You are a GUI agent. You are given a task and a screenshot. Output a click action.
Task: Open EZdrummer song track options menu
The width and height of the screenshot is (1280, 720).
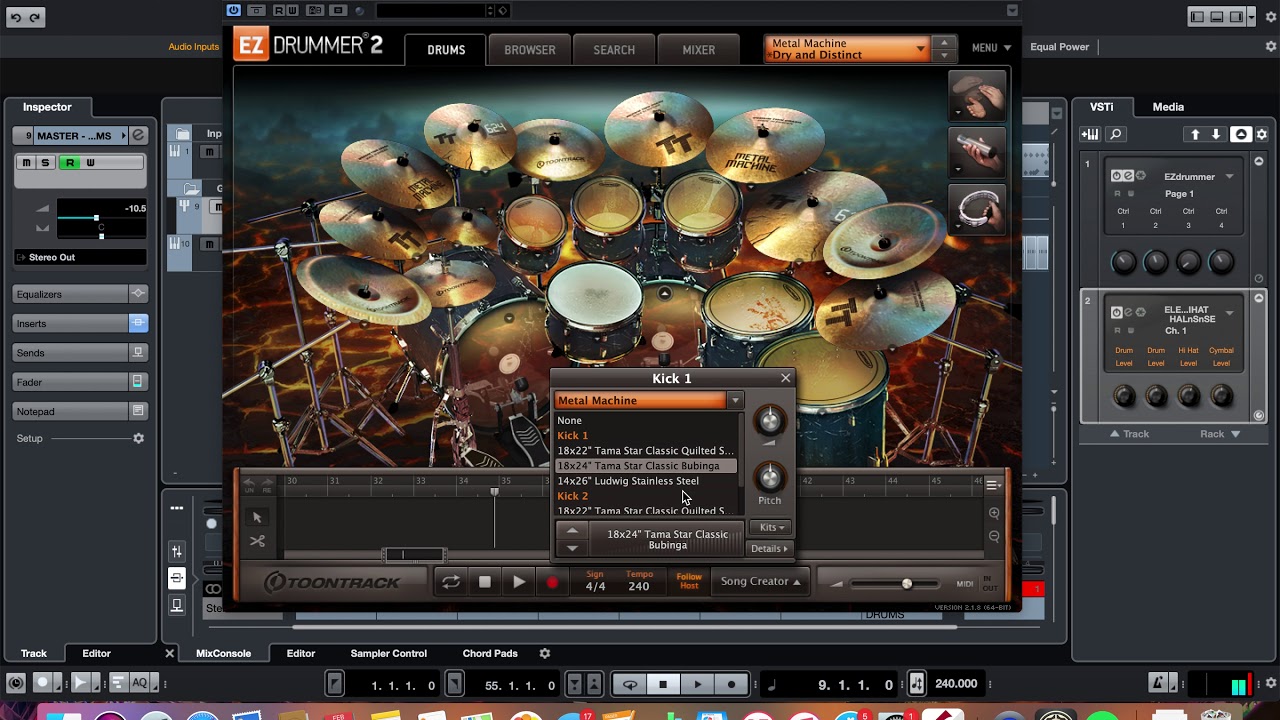(993, 485)
